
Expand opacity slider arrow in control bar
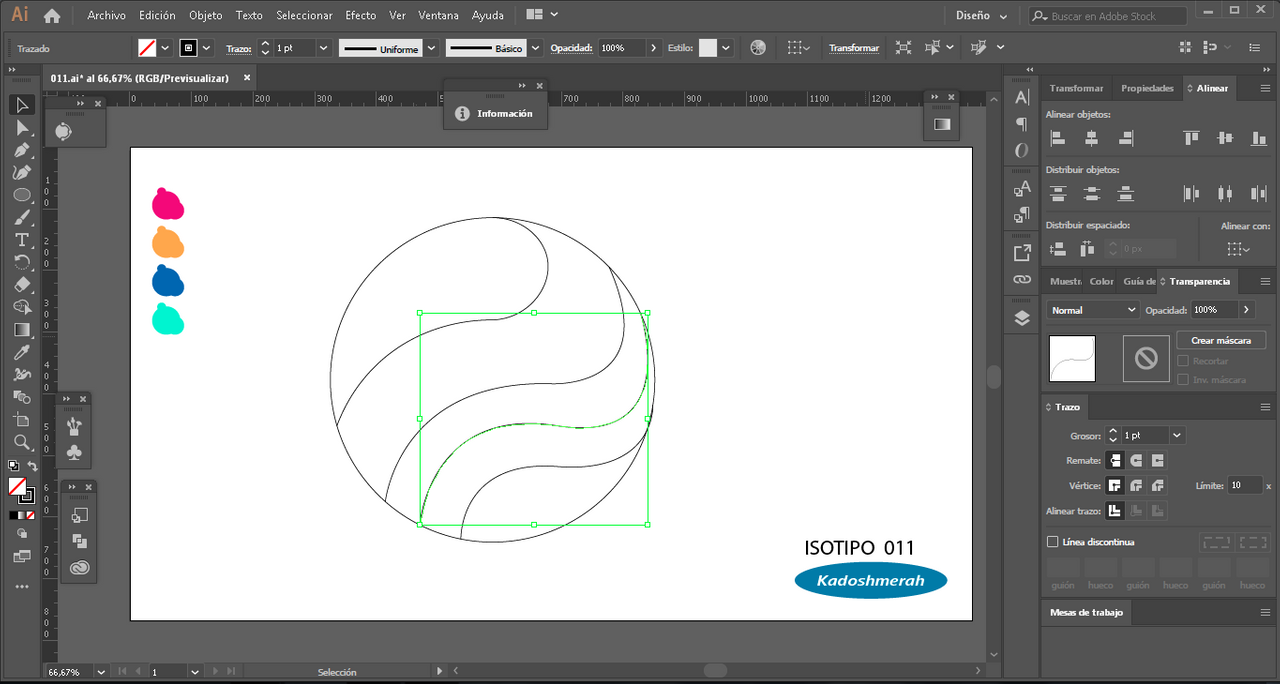(654, 48)
